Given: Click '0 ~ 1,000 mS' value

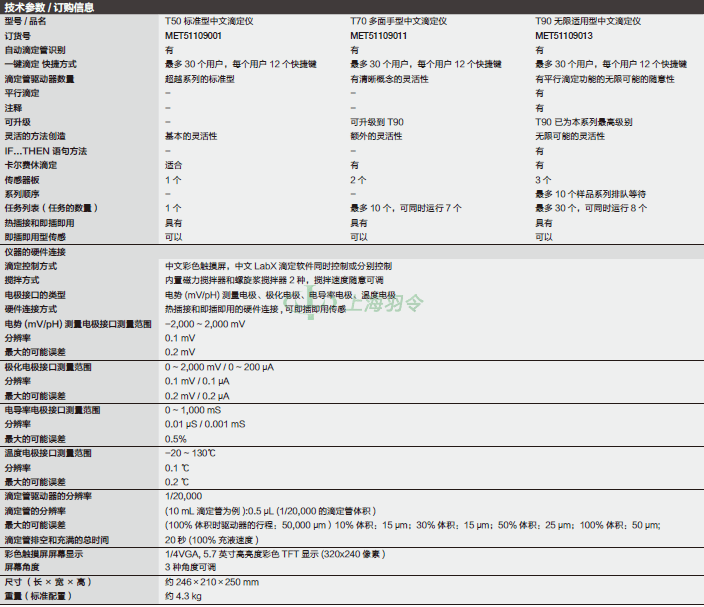Looking at the screenshot, I should point(193,410).
